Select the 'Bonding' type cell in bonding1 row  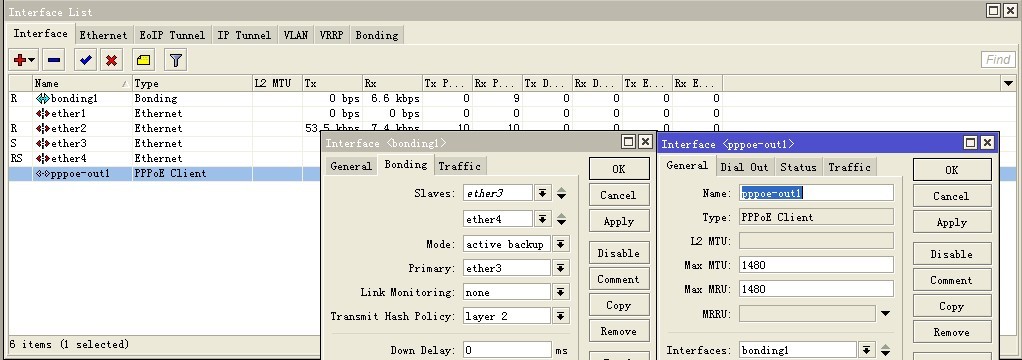pos(192,98)
